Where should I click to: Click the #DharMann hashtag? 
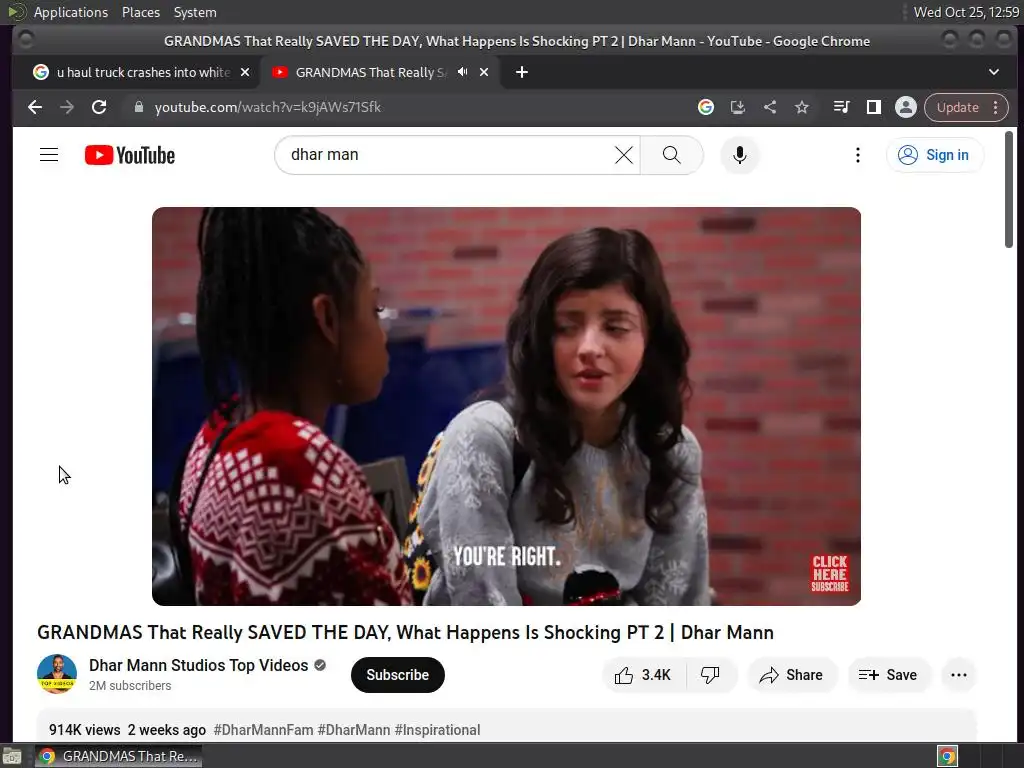coord(353,729)
